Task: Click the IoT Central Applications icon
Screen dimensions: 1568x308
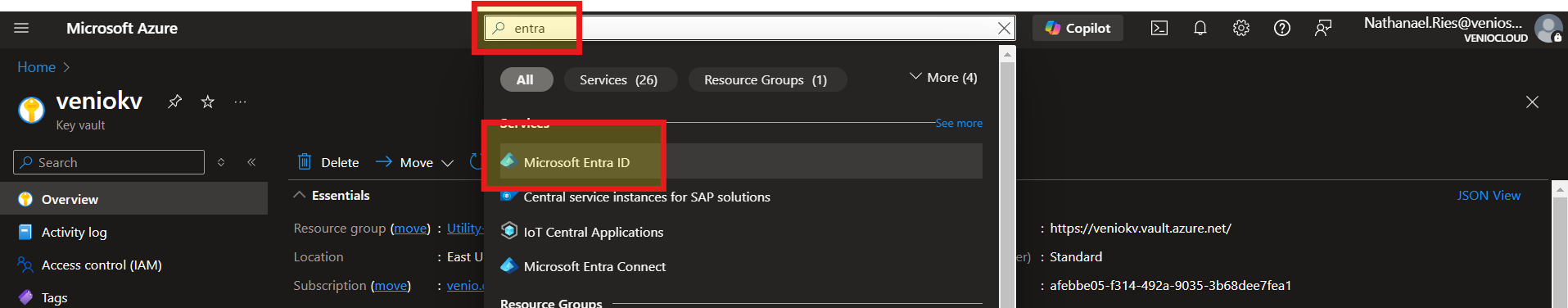Action: point(508,231)
